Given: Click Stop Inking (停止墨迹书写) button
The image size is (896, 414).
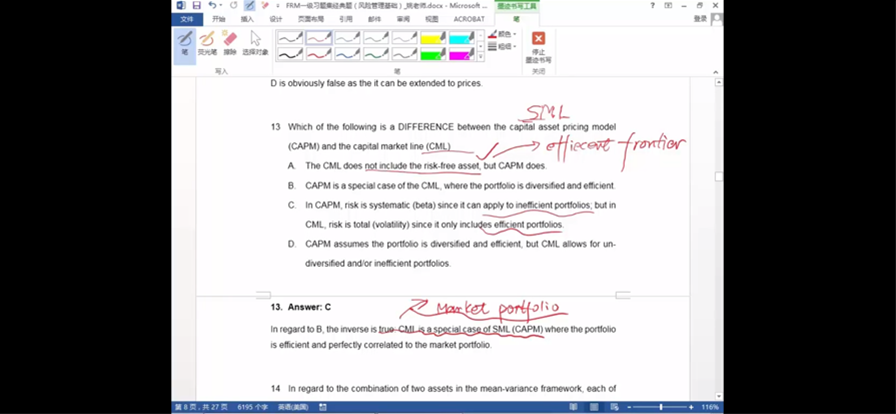Looking at the screenshot, I should (x=538, y=47).
